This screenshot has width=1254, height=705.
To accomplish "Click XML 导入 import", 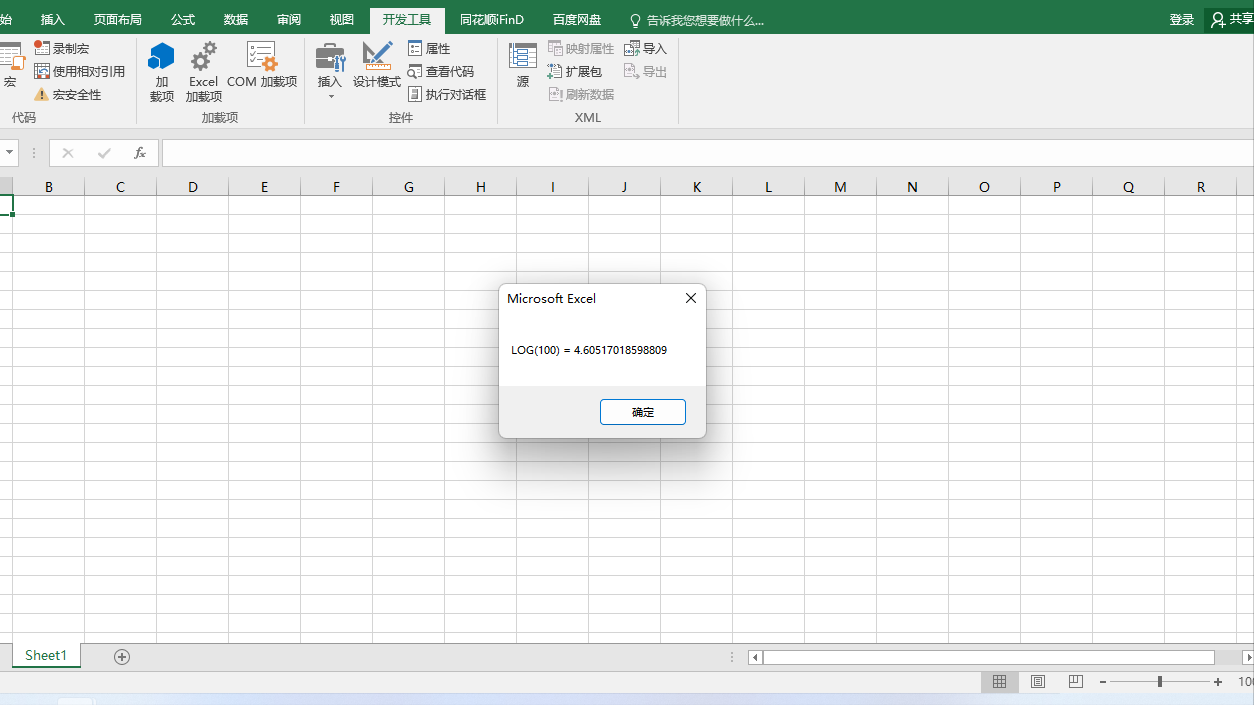I will [645, 48].
